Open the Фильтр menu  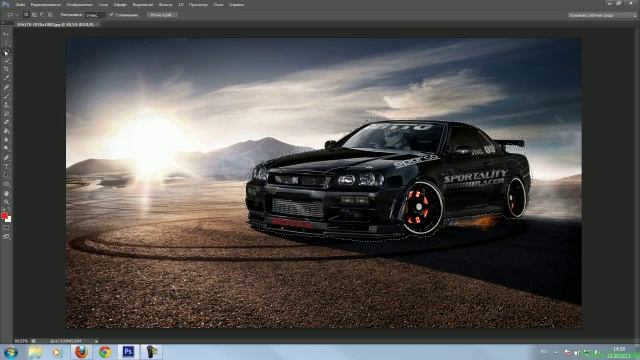(x=165, y=4)
